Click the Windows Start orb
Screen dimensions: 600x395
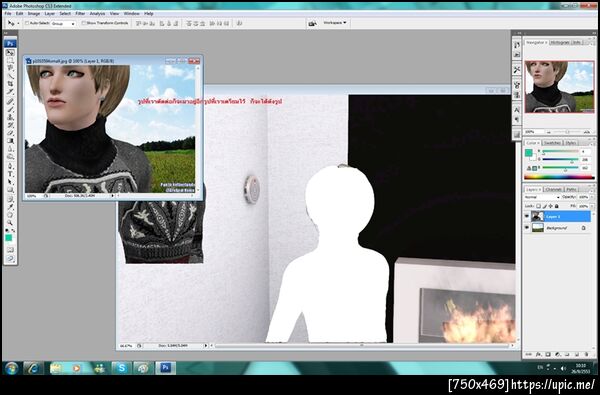click(11, 368)
